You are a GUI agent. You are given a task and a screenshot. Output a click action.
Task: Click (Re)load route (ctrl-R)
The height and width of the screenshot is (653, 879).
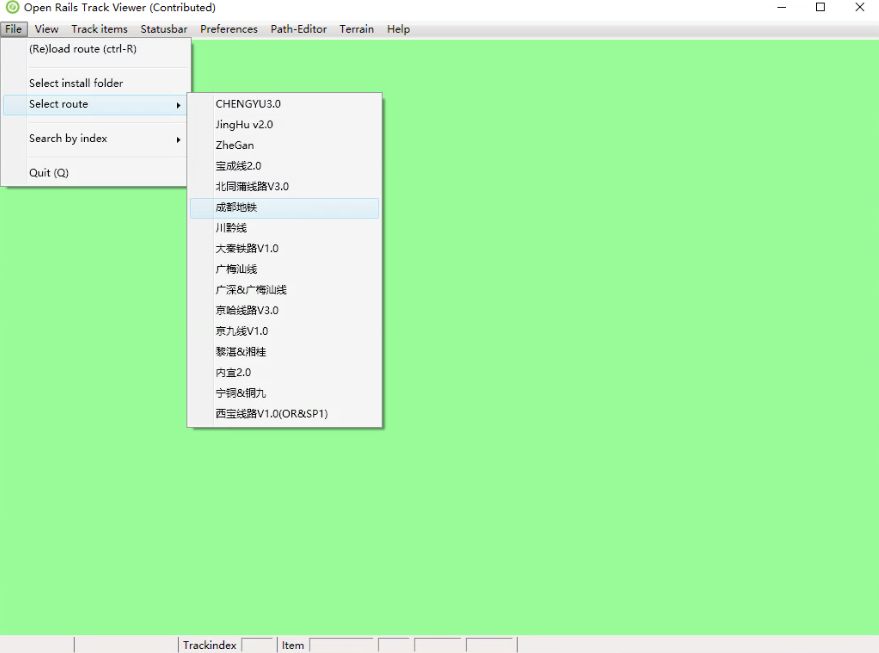coord(83,49)
